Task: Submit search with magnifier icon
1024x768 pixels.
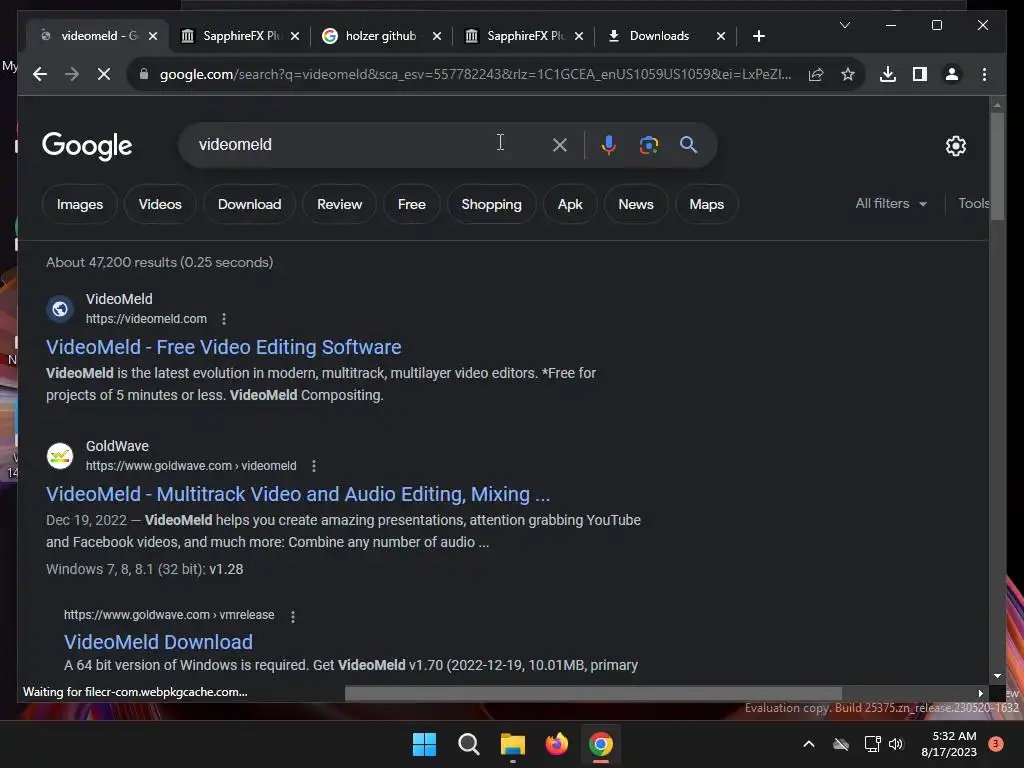Action: (x=688, y=145)
